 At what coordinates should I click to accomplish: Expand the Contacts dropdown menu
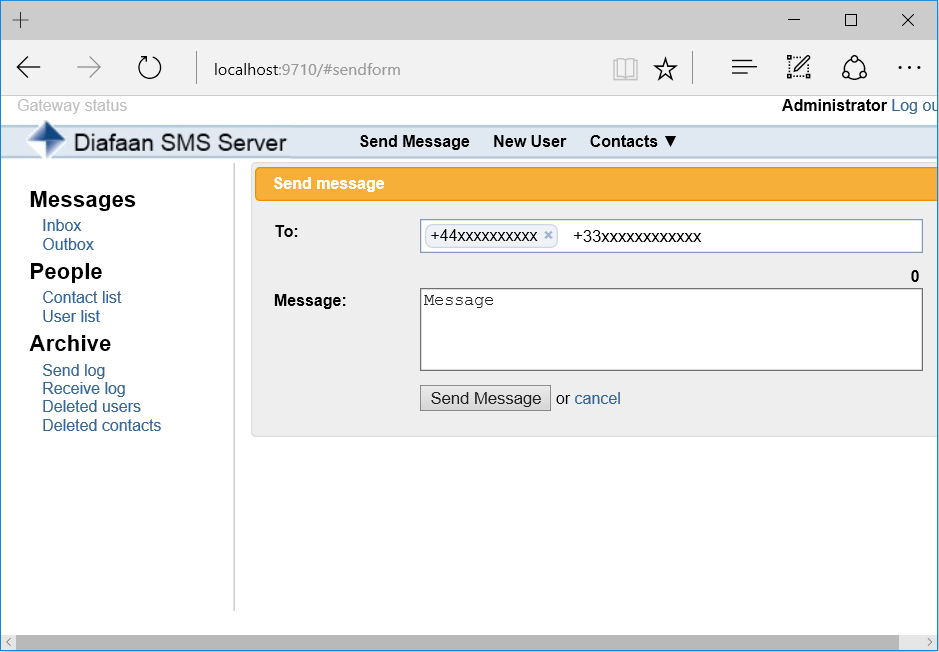pyautogui.click(x=632, y=141)
